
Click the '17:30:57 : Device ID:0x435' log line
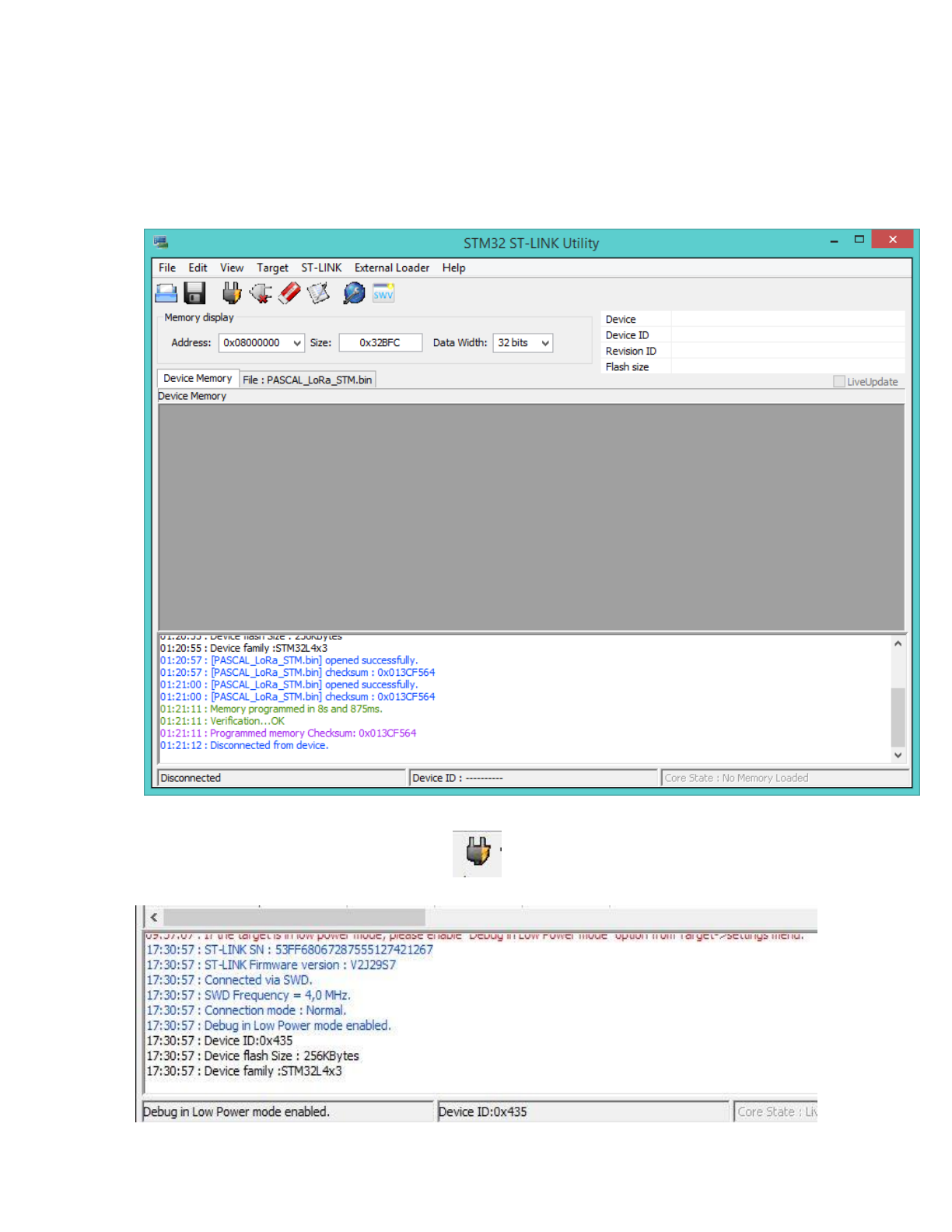220,1041
